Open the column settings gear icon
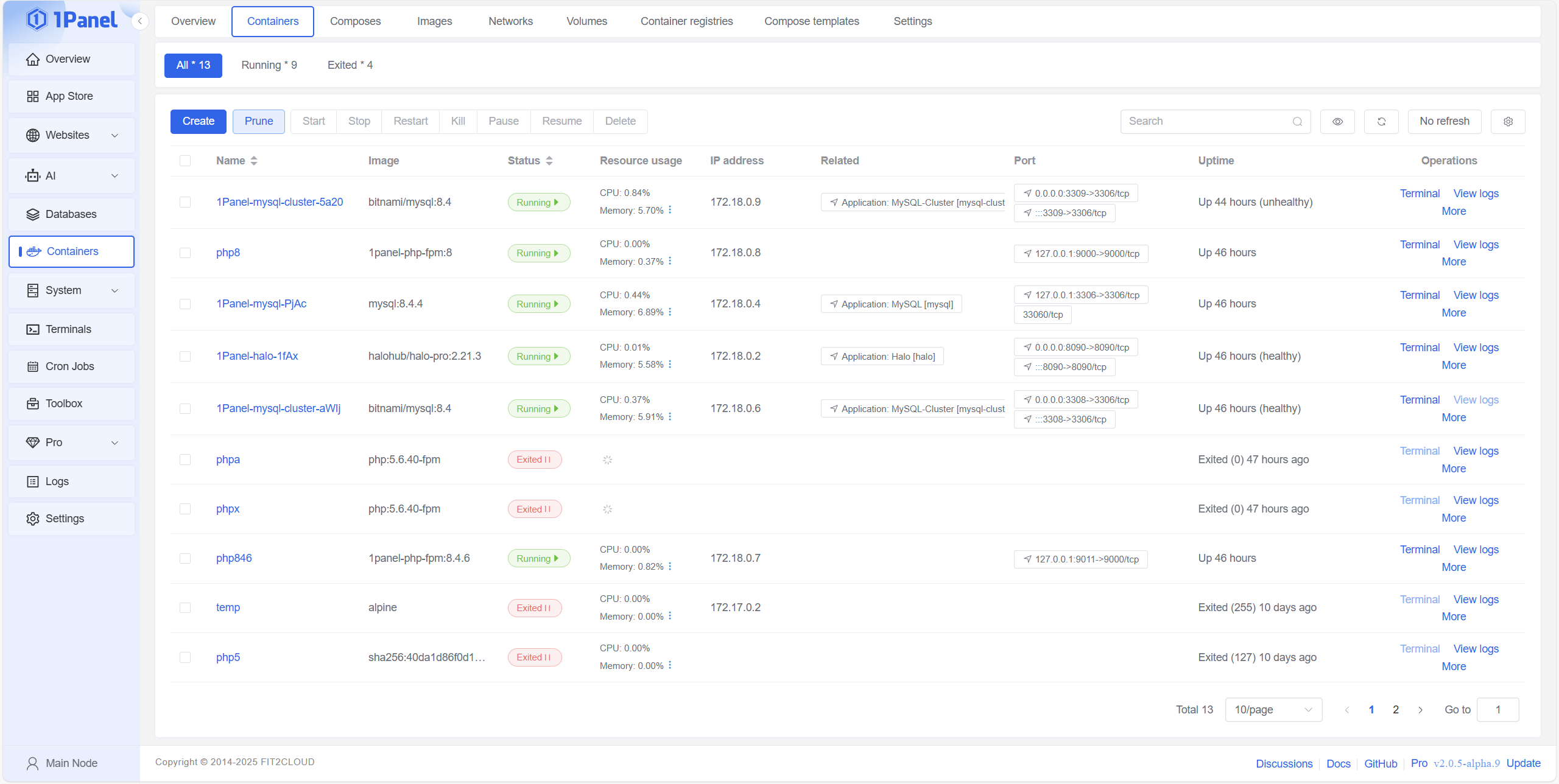 coord(1508,121)
